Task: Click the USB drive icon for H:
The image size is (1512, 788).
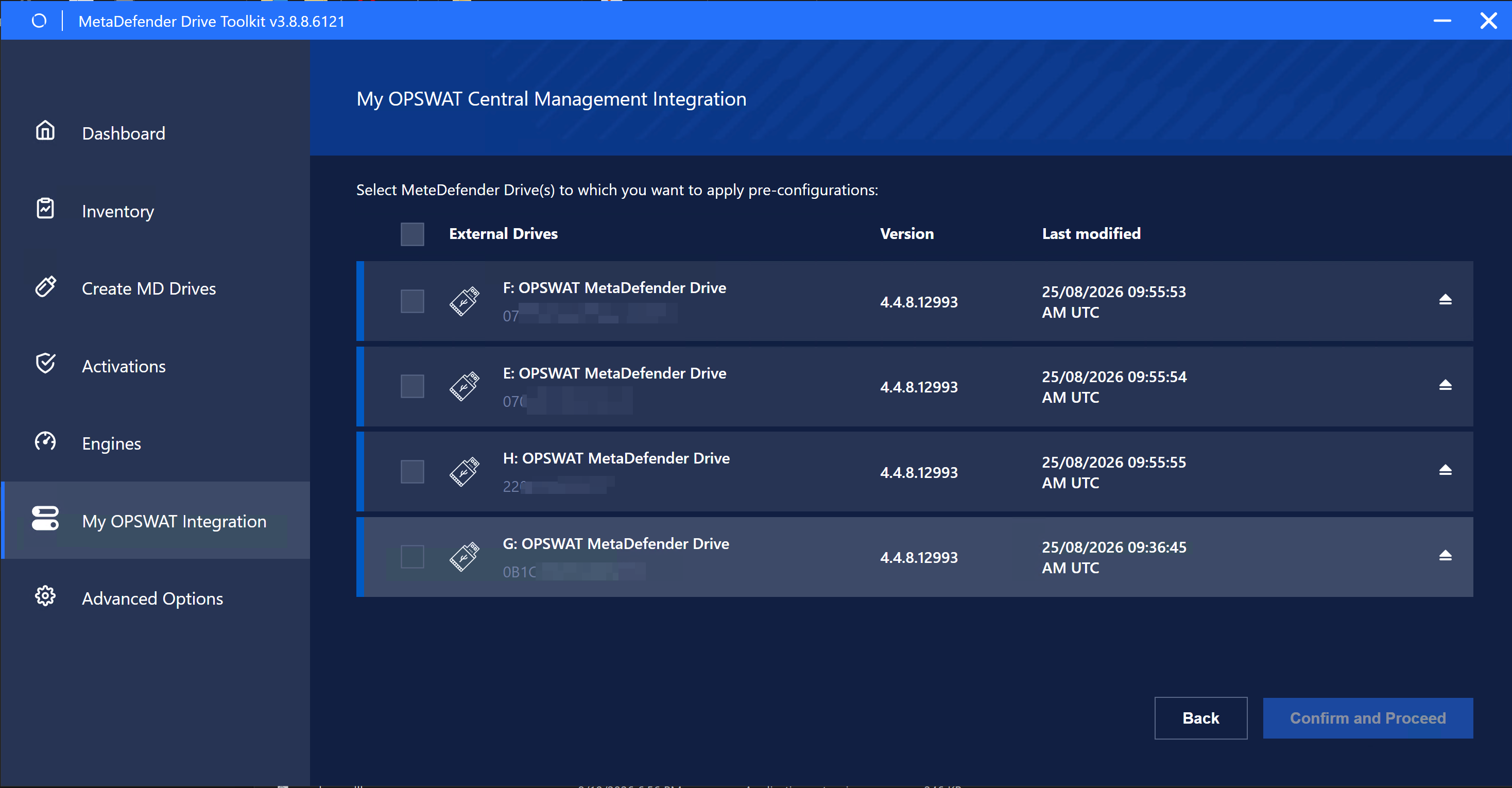Action: (x=465, y=471)
